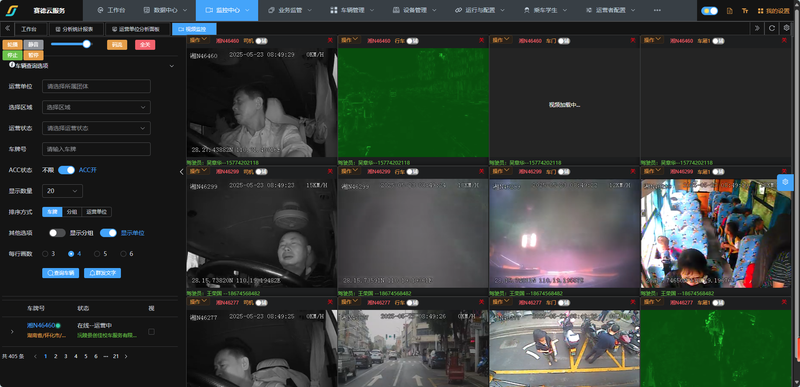Click the red 全关 button
Image resolution: width=800 pixels, height=387 pixels.
click(145, 45)
